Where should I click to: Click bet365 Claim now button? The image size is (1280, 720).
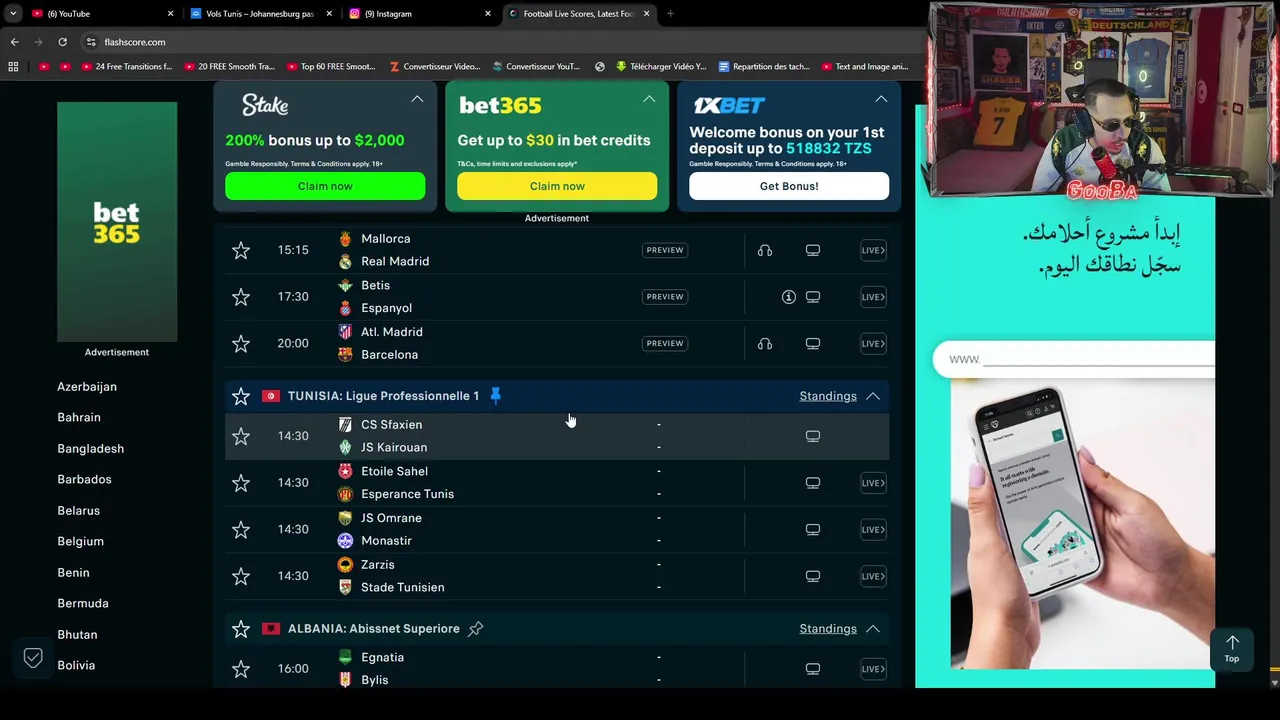[557, 186]
